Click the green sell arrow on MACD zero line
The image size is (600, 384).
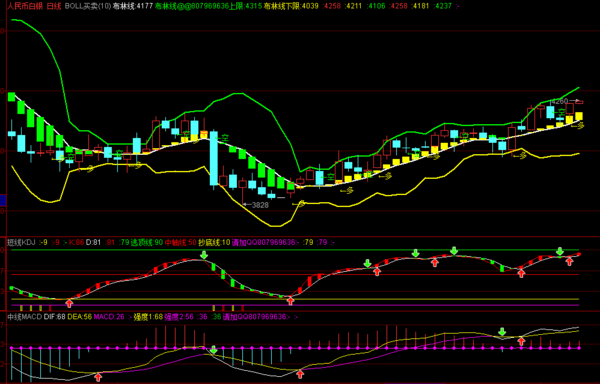click(x=214, y=349)
